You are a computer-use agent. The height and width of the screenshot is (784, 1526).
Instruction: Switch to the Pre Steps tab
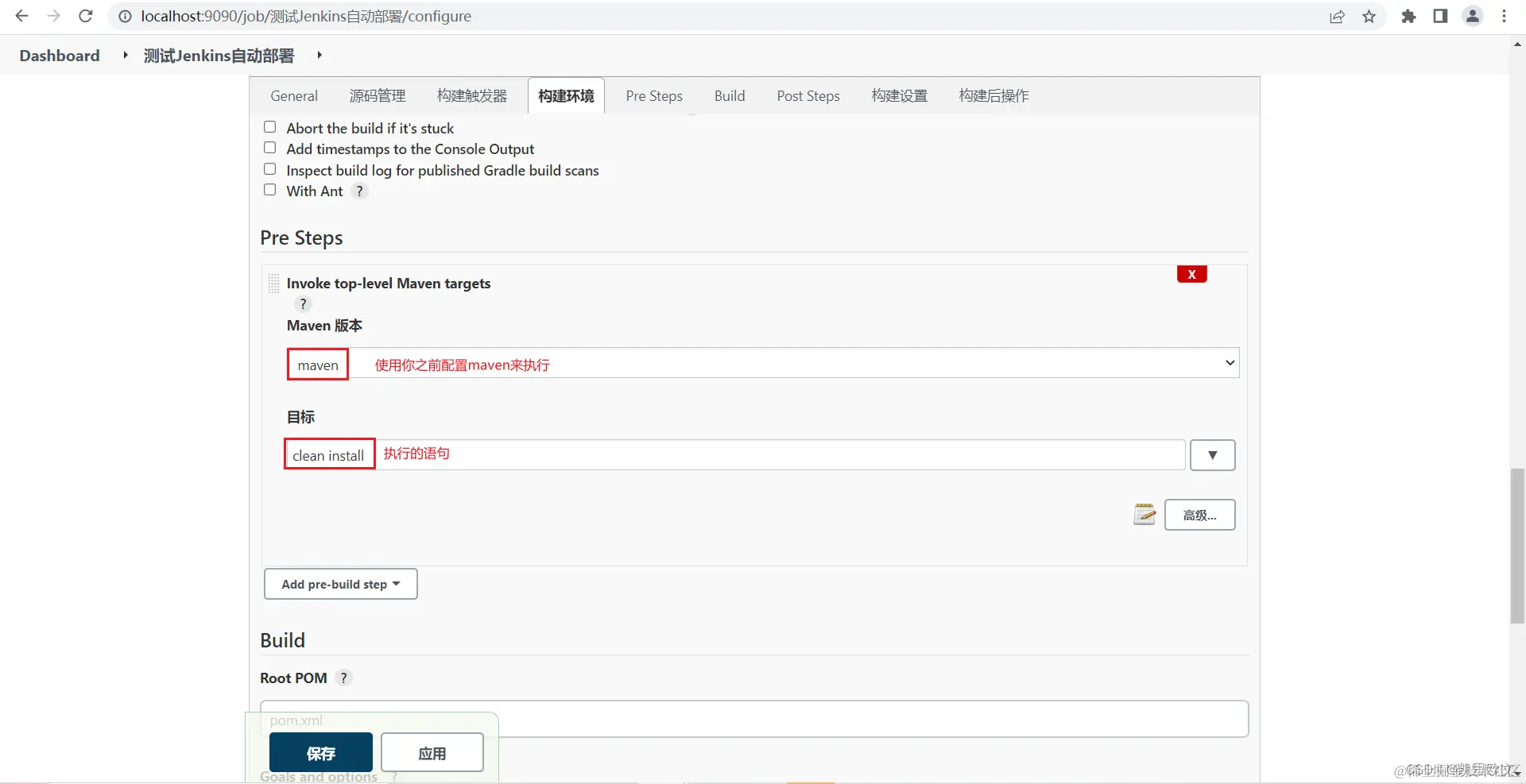(x=654, y=96)
